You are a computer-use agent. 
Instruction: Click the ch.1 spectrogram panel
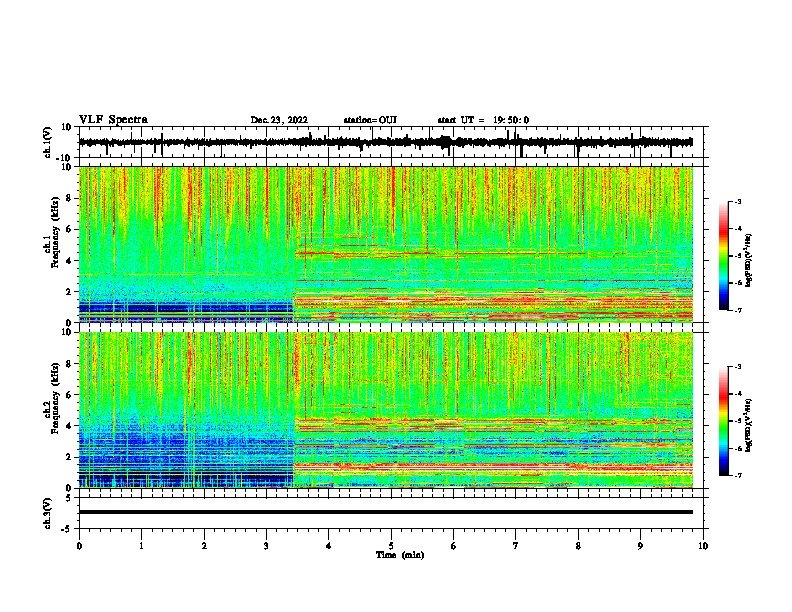385,244
